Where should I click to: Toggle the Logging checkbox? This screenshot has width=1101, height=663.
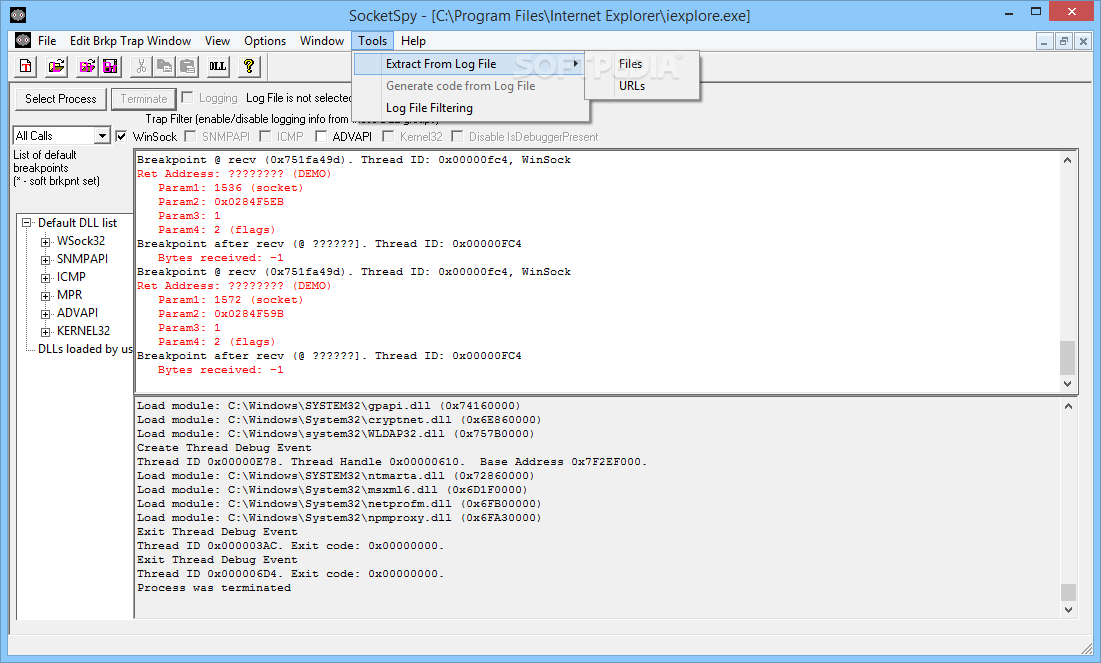click(187, 98)
